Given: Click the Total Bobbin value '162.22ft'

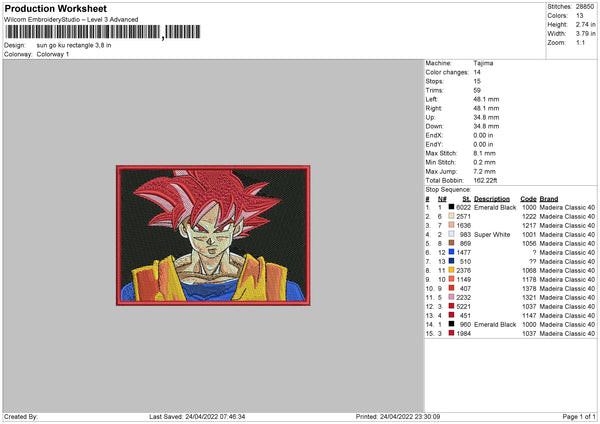Looking at the screenshot, I should click(485, 180).
